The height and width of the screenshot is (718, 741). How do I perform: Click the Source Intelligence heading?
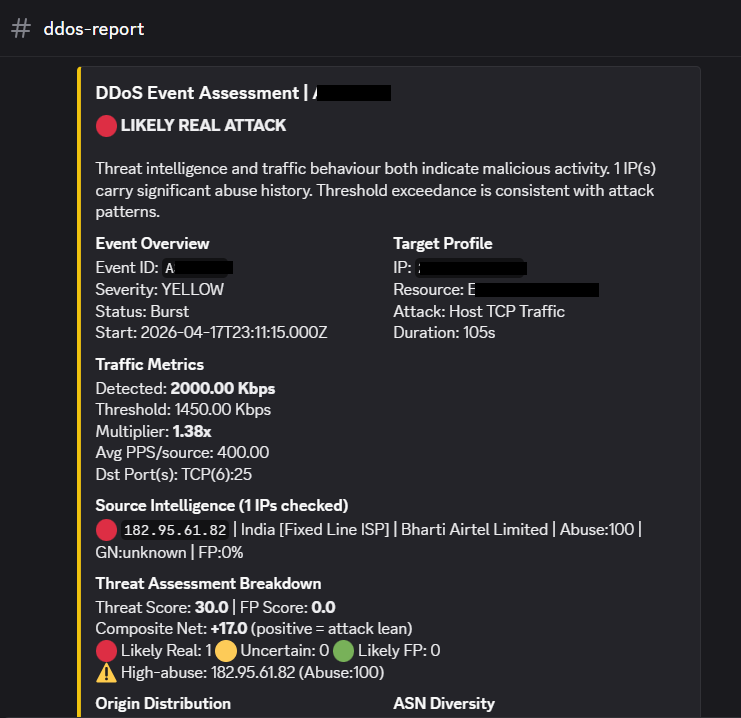coord(221,506)
